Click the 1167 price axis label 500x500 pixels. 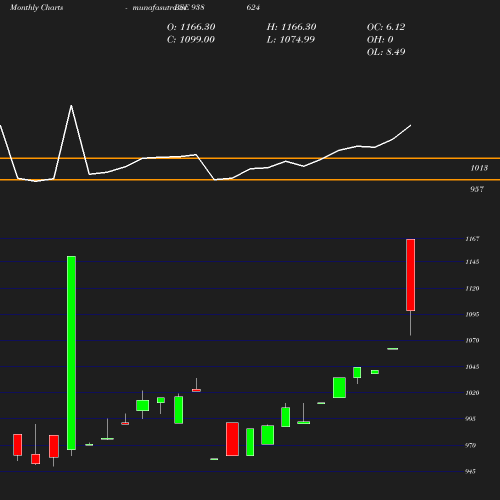coord(472,239)
